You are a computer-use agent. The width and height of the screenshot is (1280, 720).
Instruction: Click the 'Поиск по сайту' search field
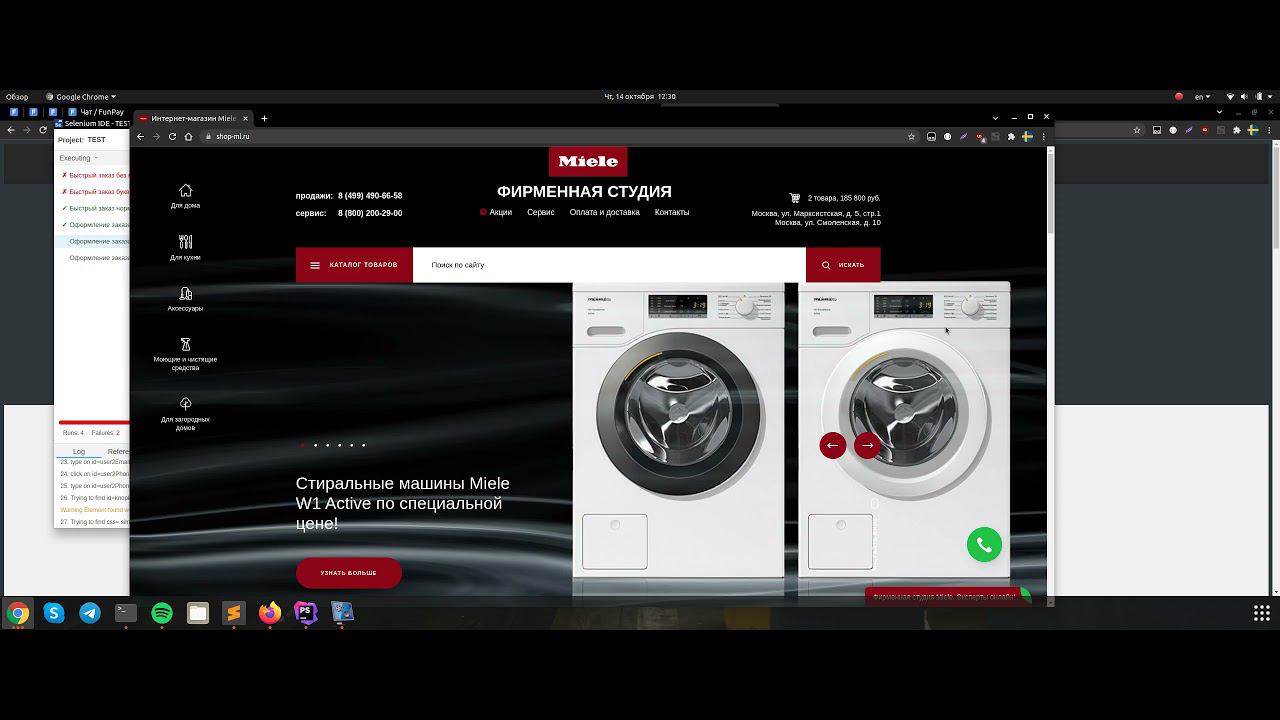click(x=609, y=265)
